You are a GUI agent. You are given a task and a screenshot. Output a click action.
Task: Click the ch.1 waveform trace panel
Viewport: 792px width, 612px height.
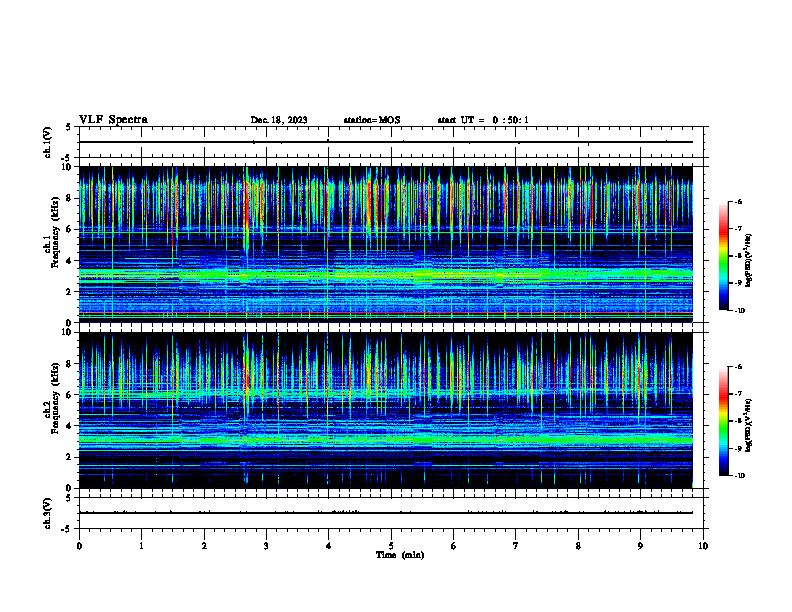393,142
